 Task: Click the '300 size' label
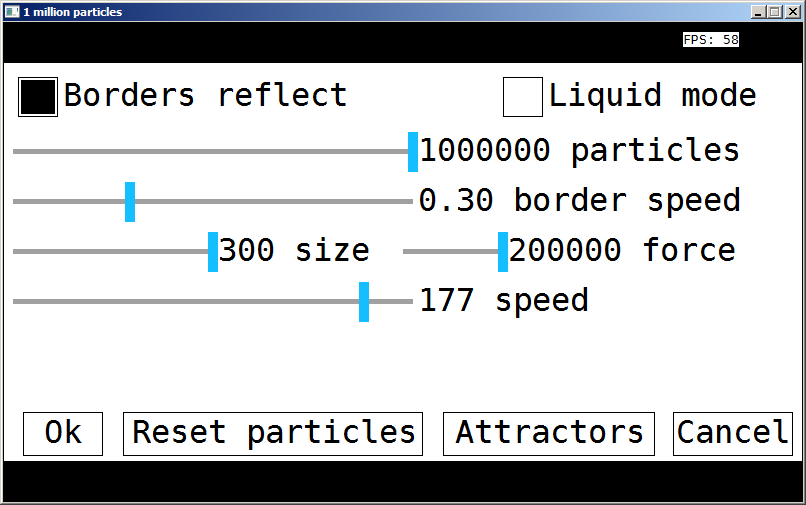click(295, 250)
